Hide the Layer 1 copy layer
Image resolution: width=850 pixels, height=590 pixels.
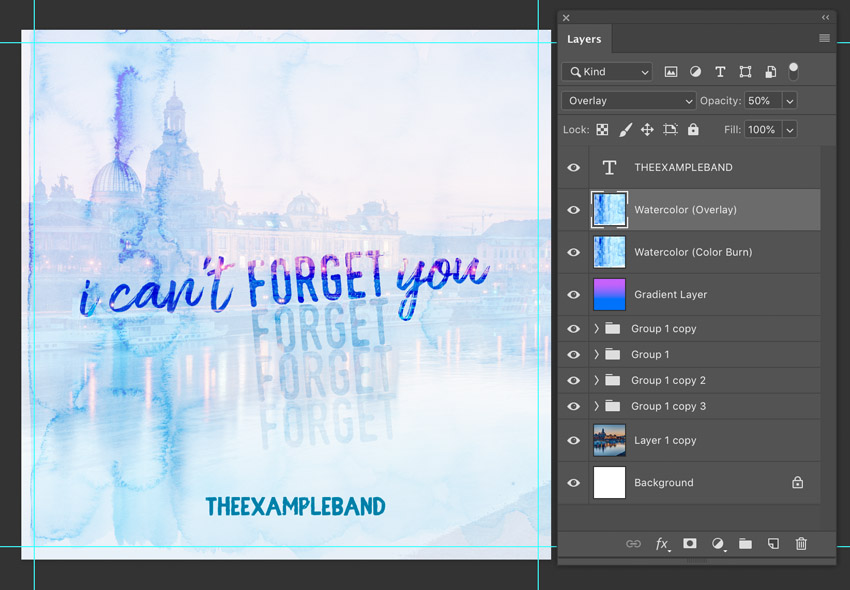(574, 440)
